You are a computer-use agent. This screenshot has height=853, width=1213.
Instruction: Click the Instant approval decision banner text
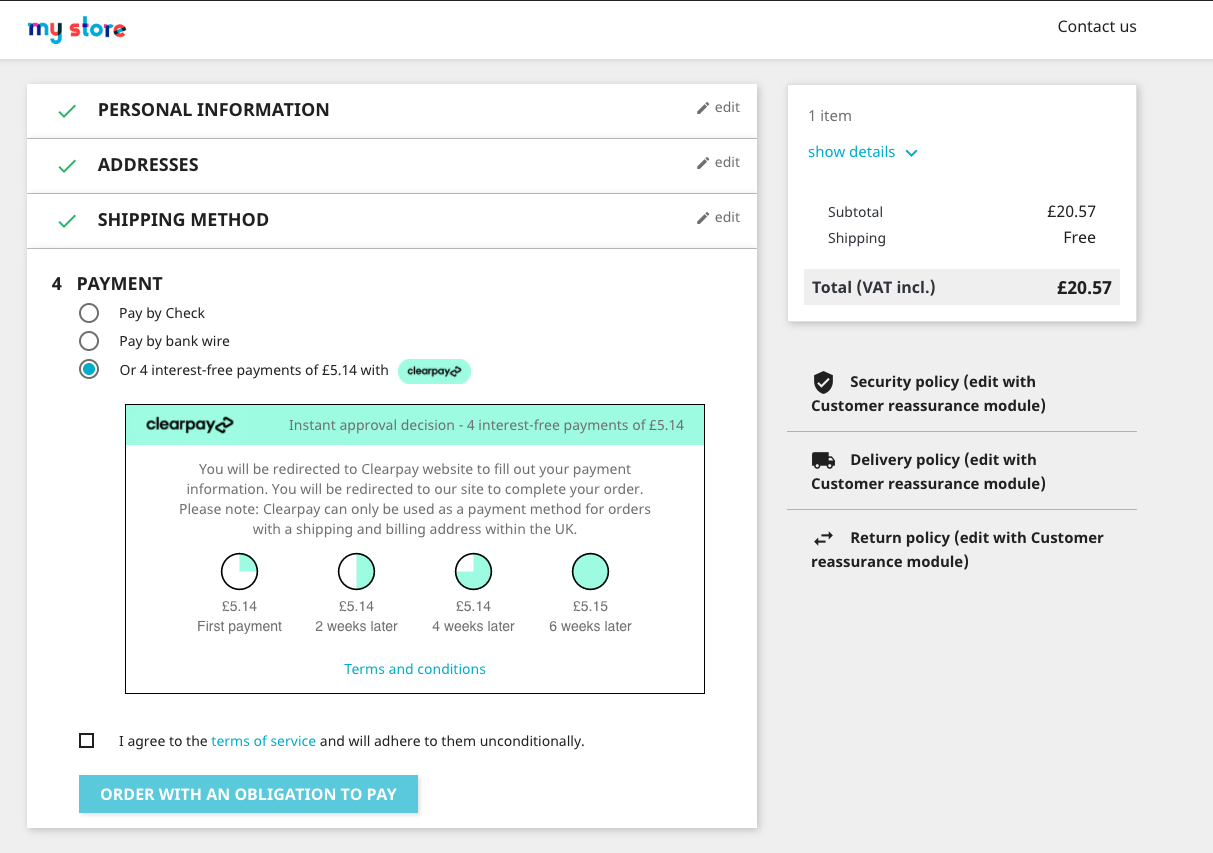tap(486, 425)
